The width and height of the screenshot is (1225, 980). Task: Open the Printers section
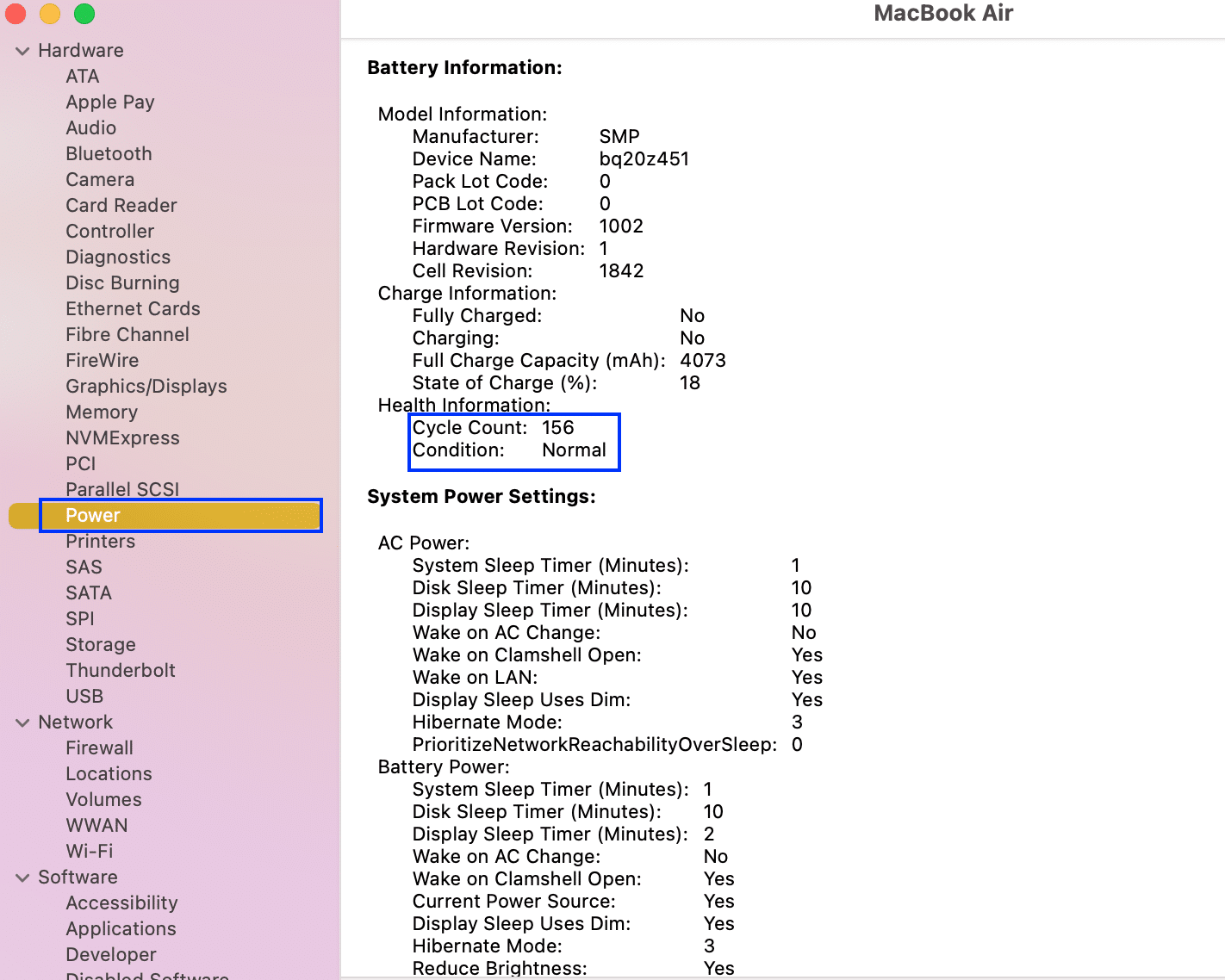[x=100, y=541]
